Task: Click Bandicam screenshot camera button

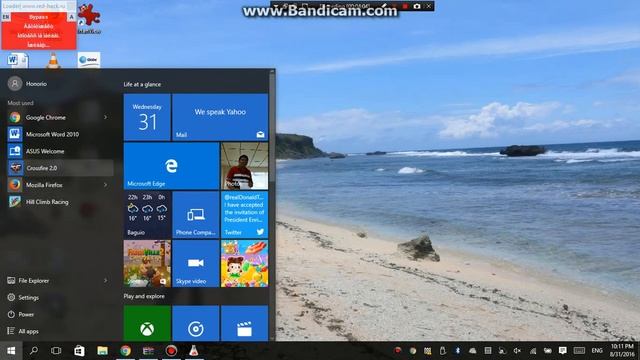Action: pyautogui.click(x=417, y=6)
